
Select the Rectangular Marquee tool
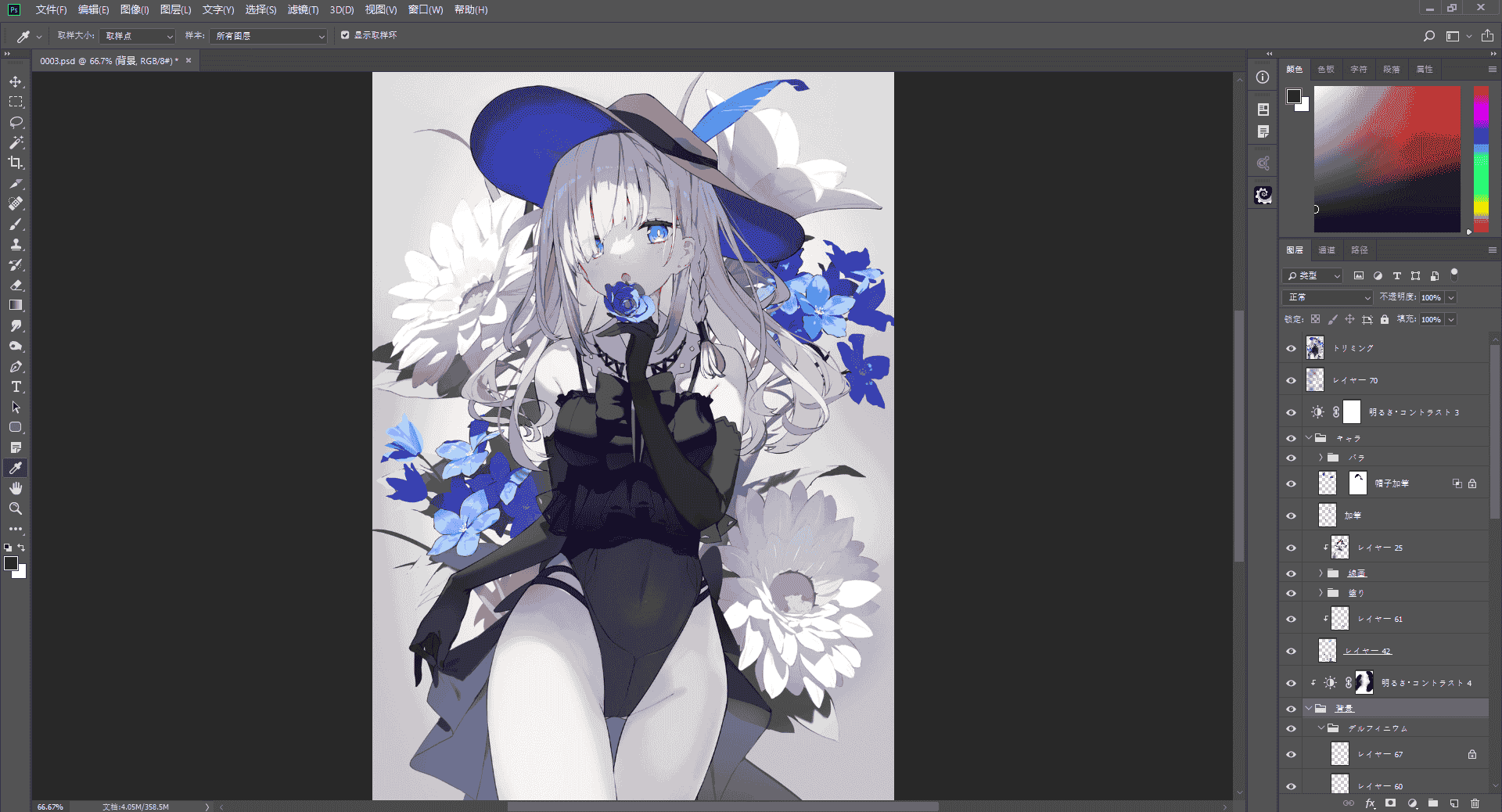point(16,102)
